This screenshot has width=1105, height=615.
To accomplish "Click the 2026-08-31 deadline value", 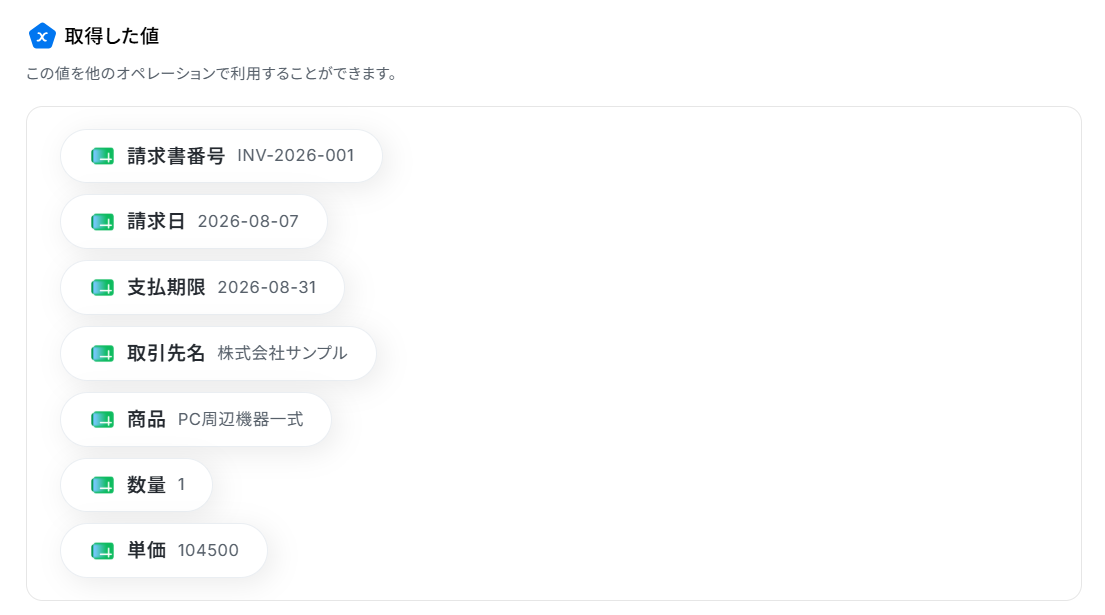I will [x=267, y=287].
